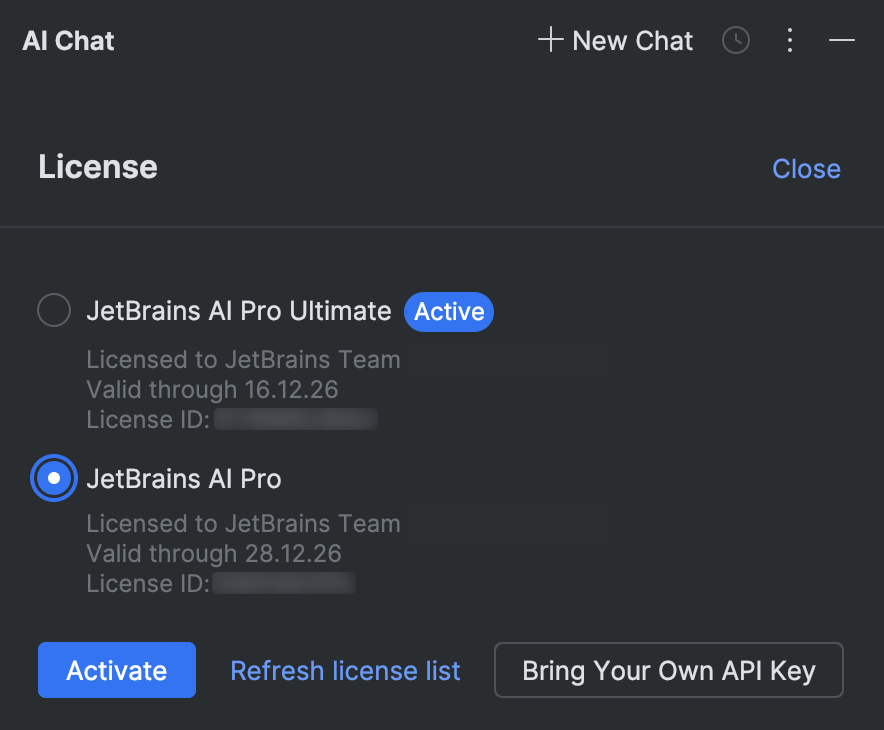884x730 pixels.
Task: Open Bring Your Own API Key
Action: tap(668, 670)
